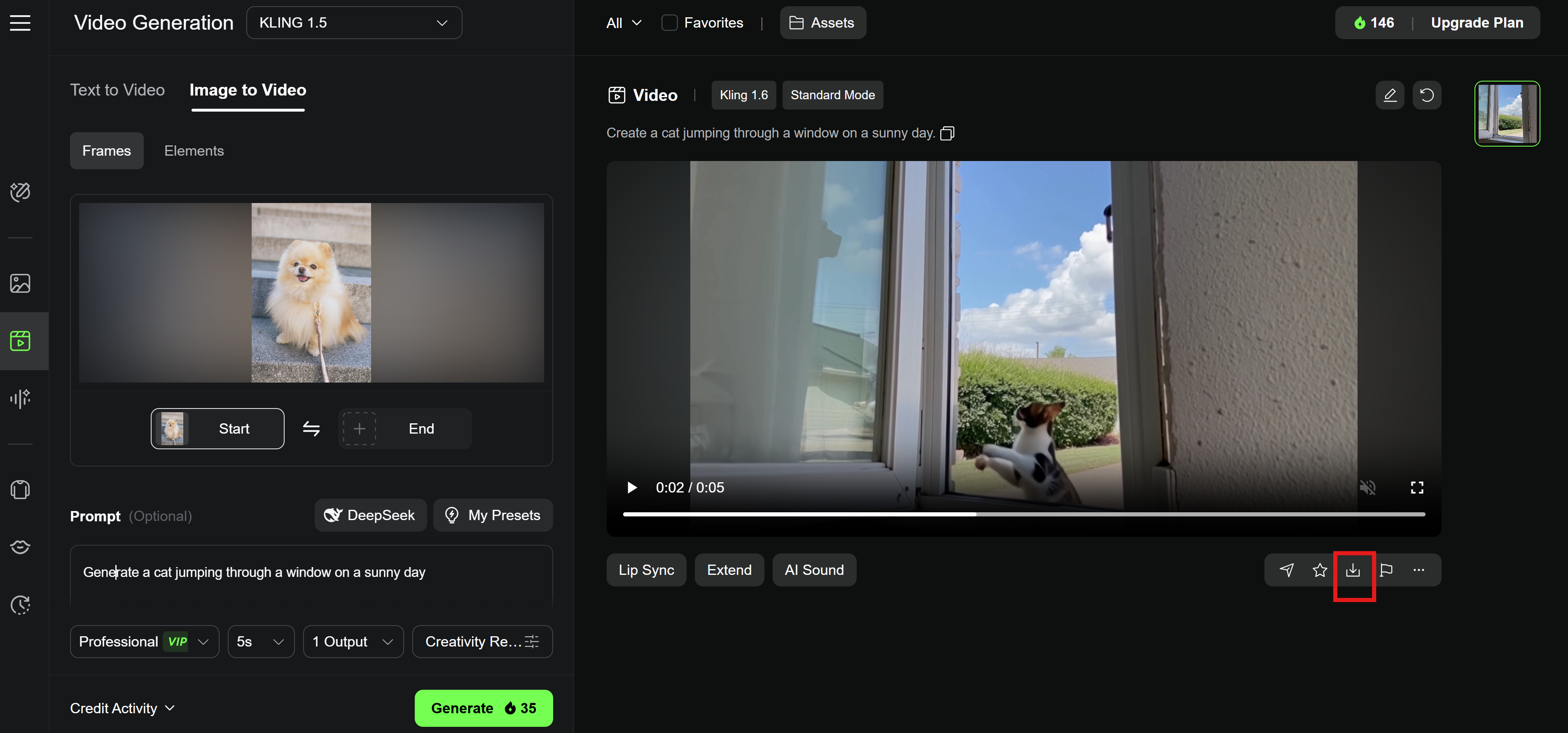This screenshot has height=733, width=1568.
Task: Click the edit pencil icon
Action: pyautogui.click(x=1390, y=95)
